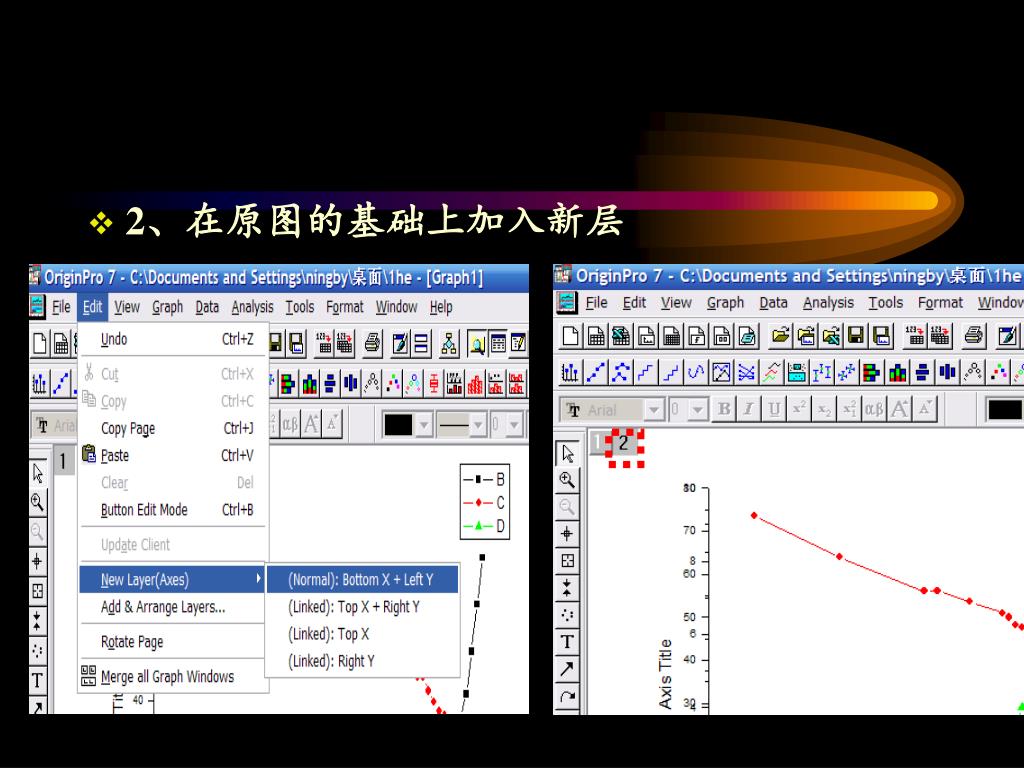Click the Stack Bar chart icon in left window
This screenshot has width=1024, height=768.
click(288, 383)
